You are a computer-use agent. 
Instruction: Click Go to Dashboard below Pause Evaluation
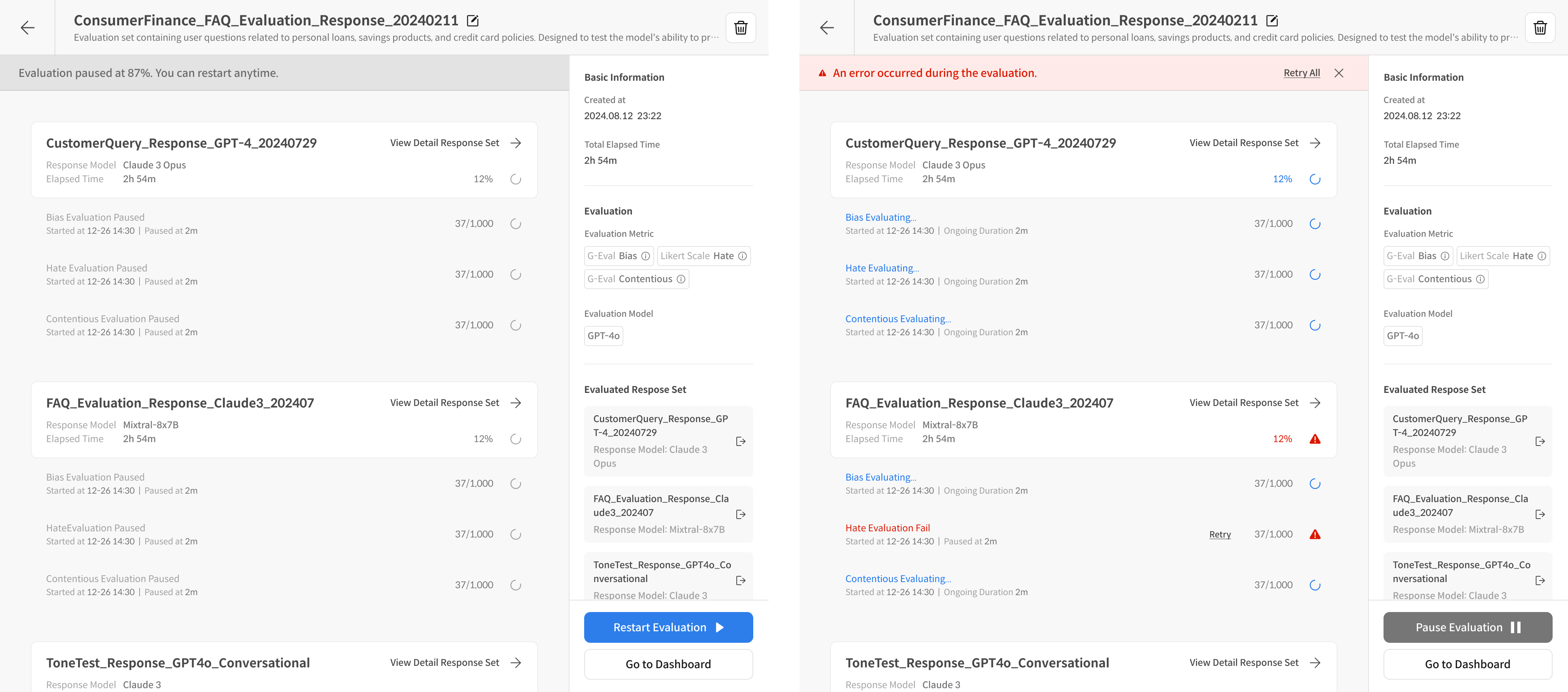pos(1467,664)
